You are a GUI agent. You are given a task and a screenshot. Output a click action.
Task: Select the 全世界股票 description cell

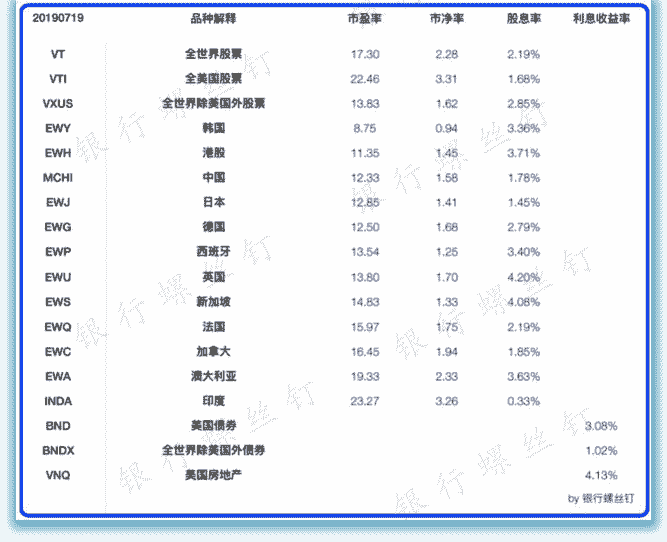(x=213, y=54)
